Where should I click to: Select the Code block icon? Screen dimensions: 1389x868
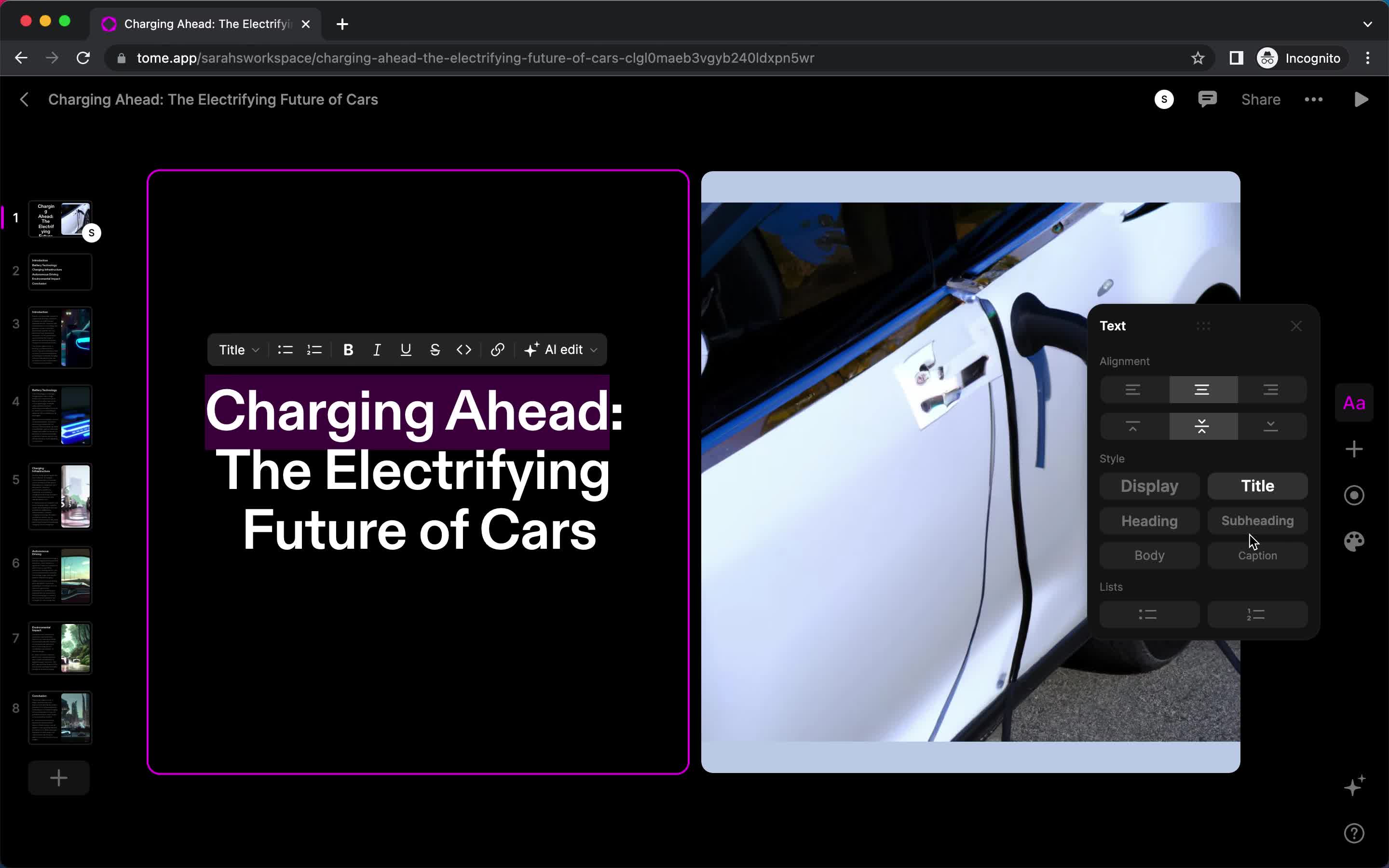point(464,349)
